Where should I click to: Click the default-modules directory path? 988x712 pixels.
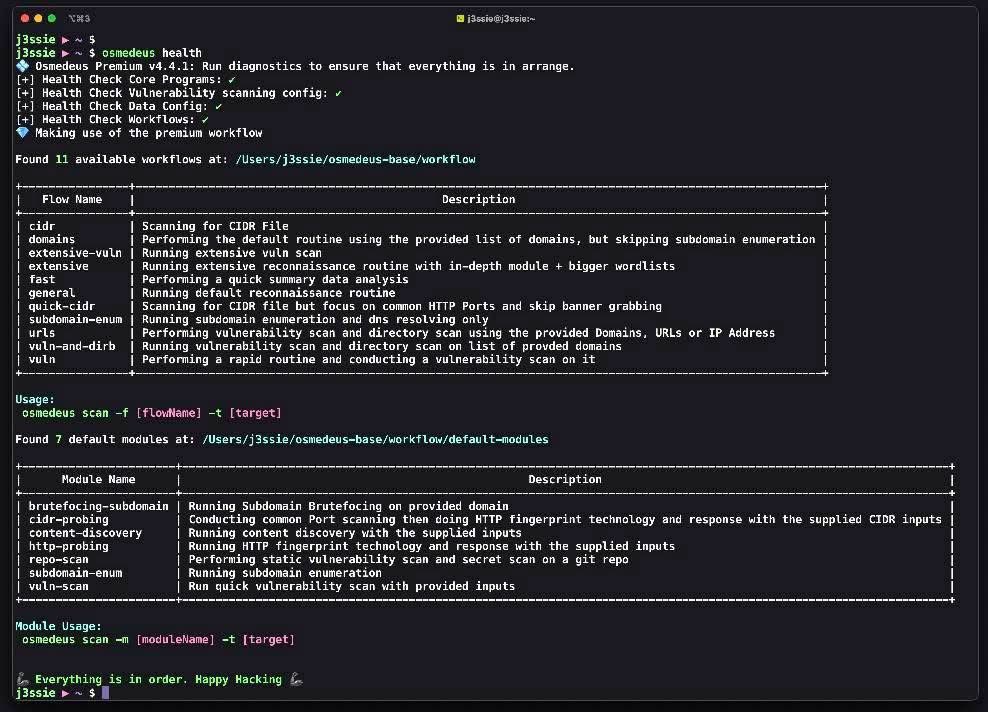click(375, 439)
